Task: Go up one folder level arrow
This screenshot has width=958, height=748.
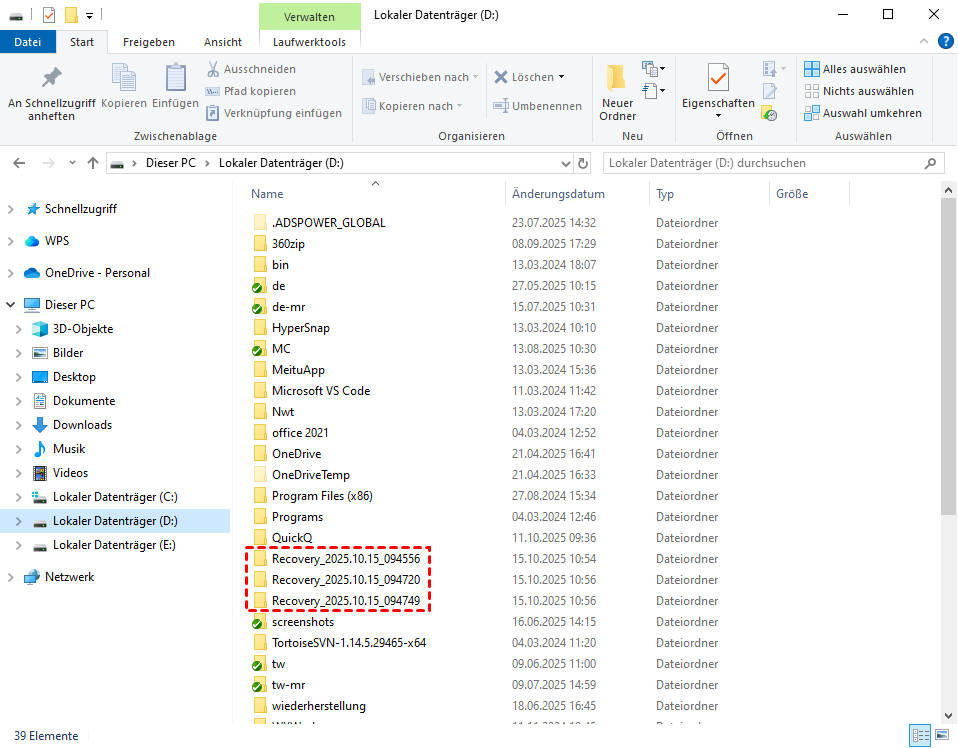Action: click(93, 163)
